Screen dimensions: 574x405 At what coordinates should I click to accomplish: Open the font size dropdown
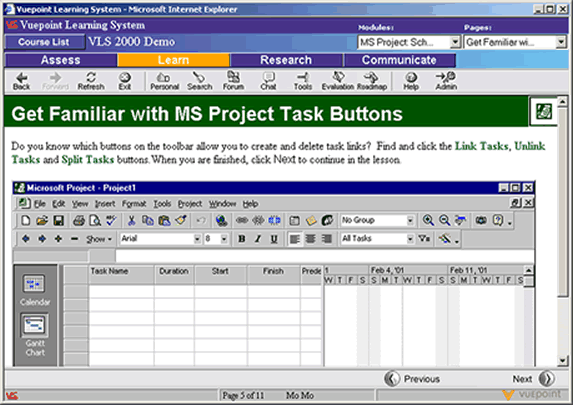pos(224,239)
